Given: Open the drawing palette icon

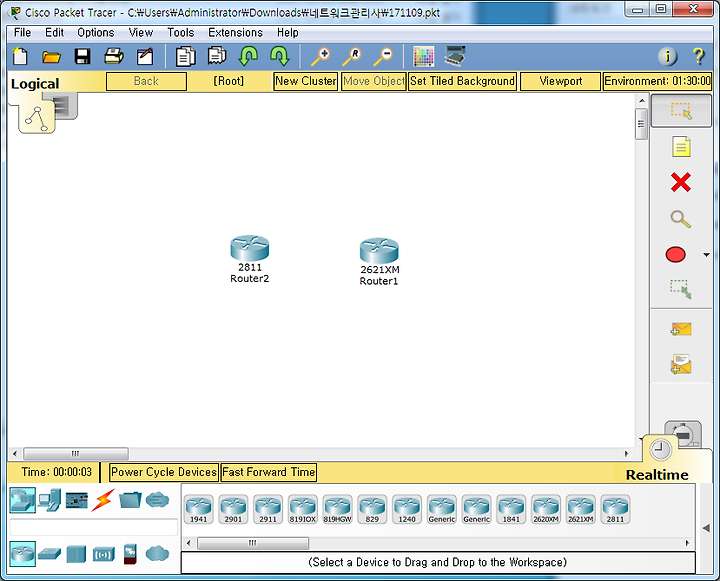Looking at the screenshot, I should pos(423,57).
